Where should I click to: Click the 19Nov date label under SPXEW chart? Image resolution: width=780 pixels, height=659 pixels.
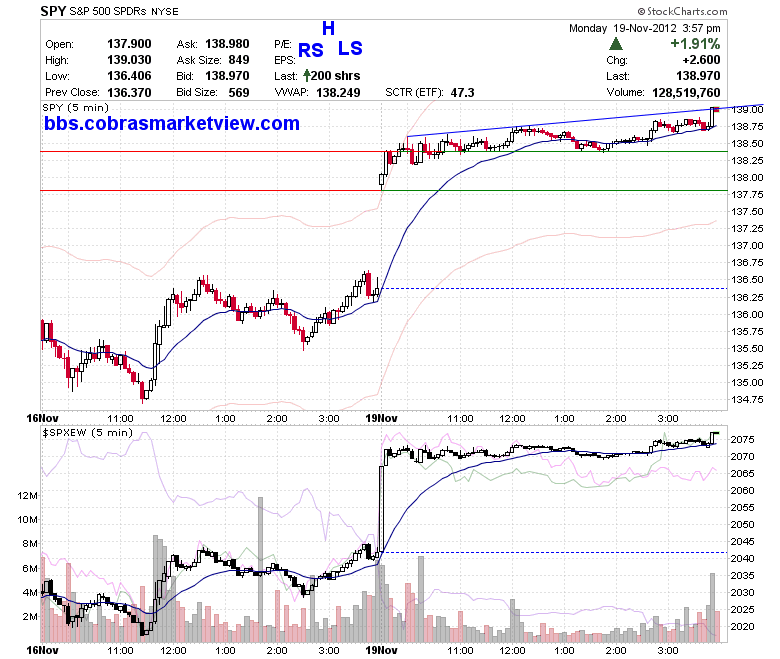[381, 651]
